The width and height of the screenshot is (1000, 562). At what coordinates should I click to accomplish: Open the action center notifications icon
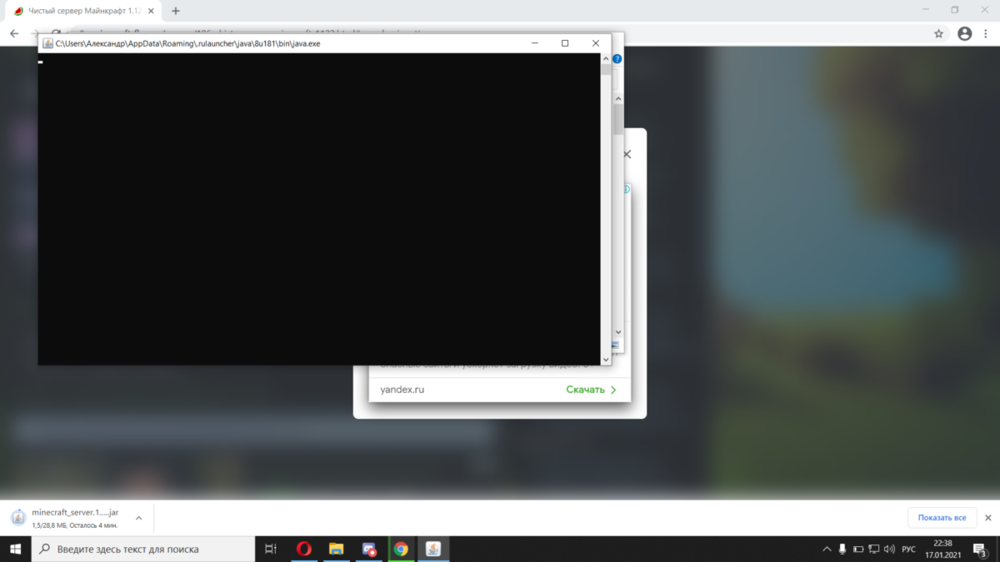tap(980, 549)
